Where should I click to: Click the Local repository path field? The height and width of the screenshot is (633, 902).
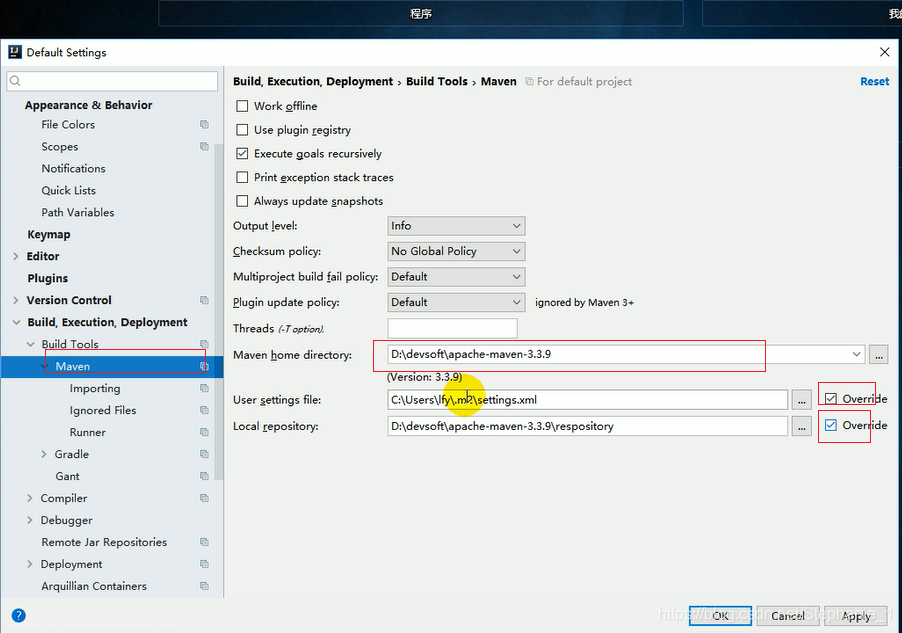587,426
